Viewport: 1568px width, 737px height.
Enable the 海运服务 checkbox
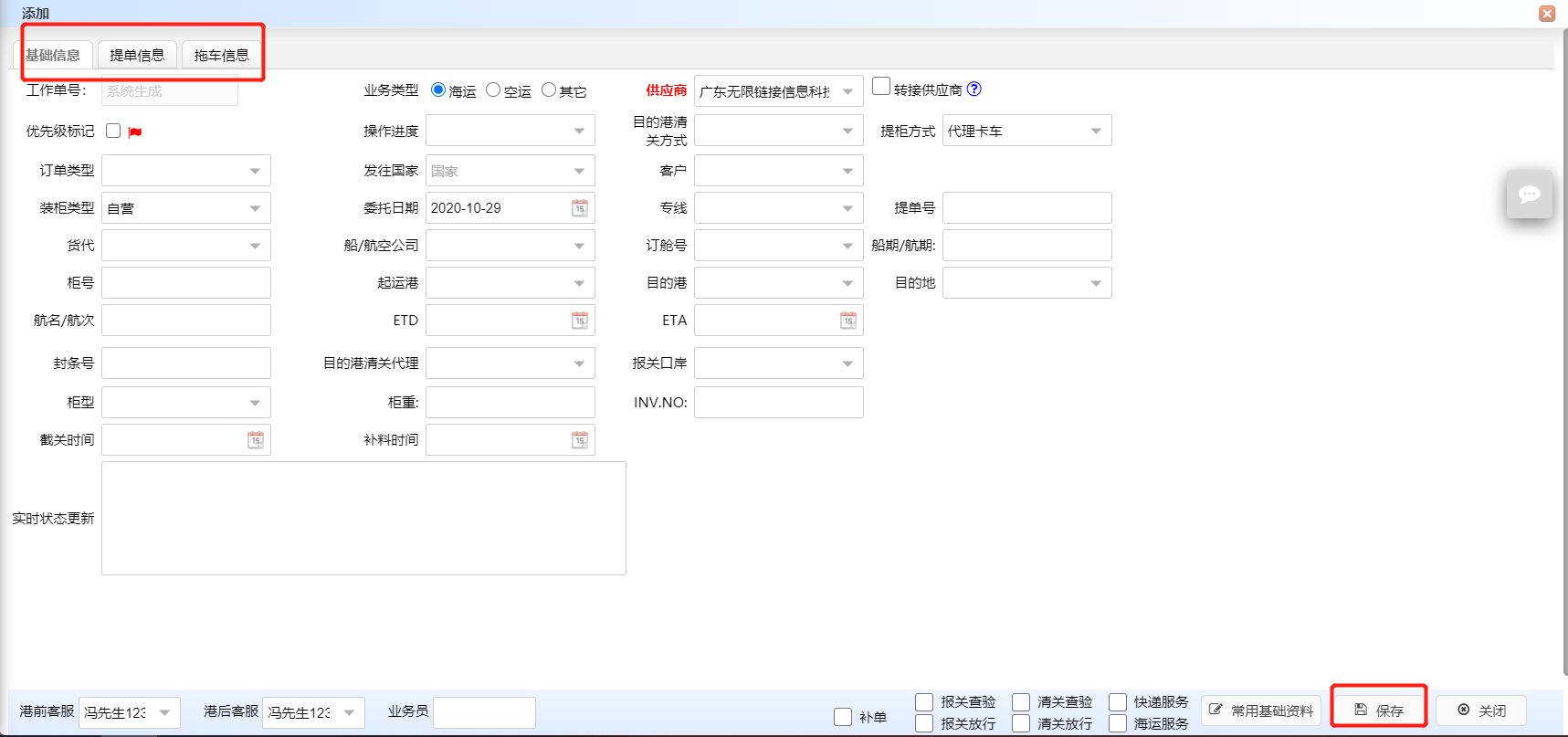pyautogui.click(x=1118, y=723)
